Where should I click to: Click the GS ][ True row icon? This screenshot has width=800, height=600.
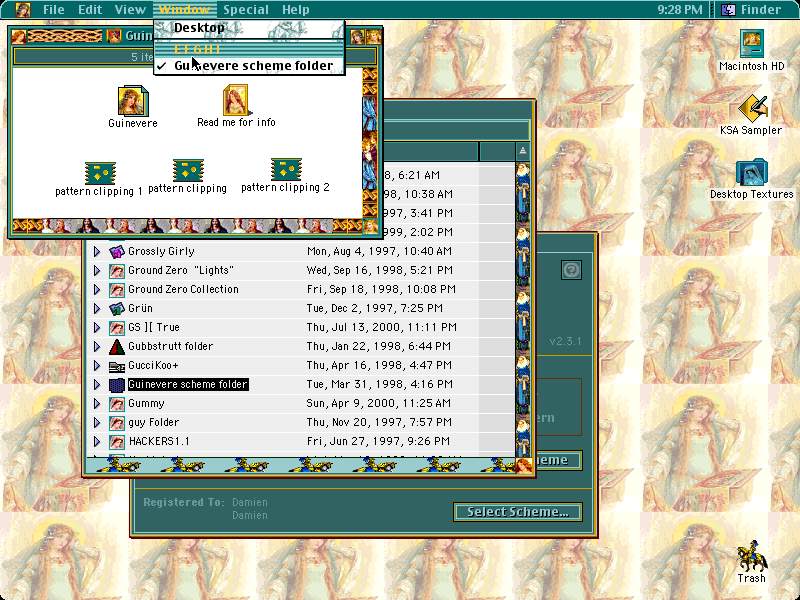click(x=117, y=328)
